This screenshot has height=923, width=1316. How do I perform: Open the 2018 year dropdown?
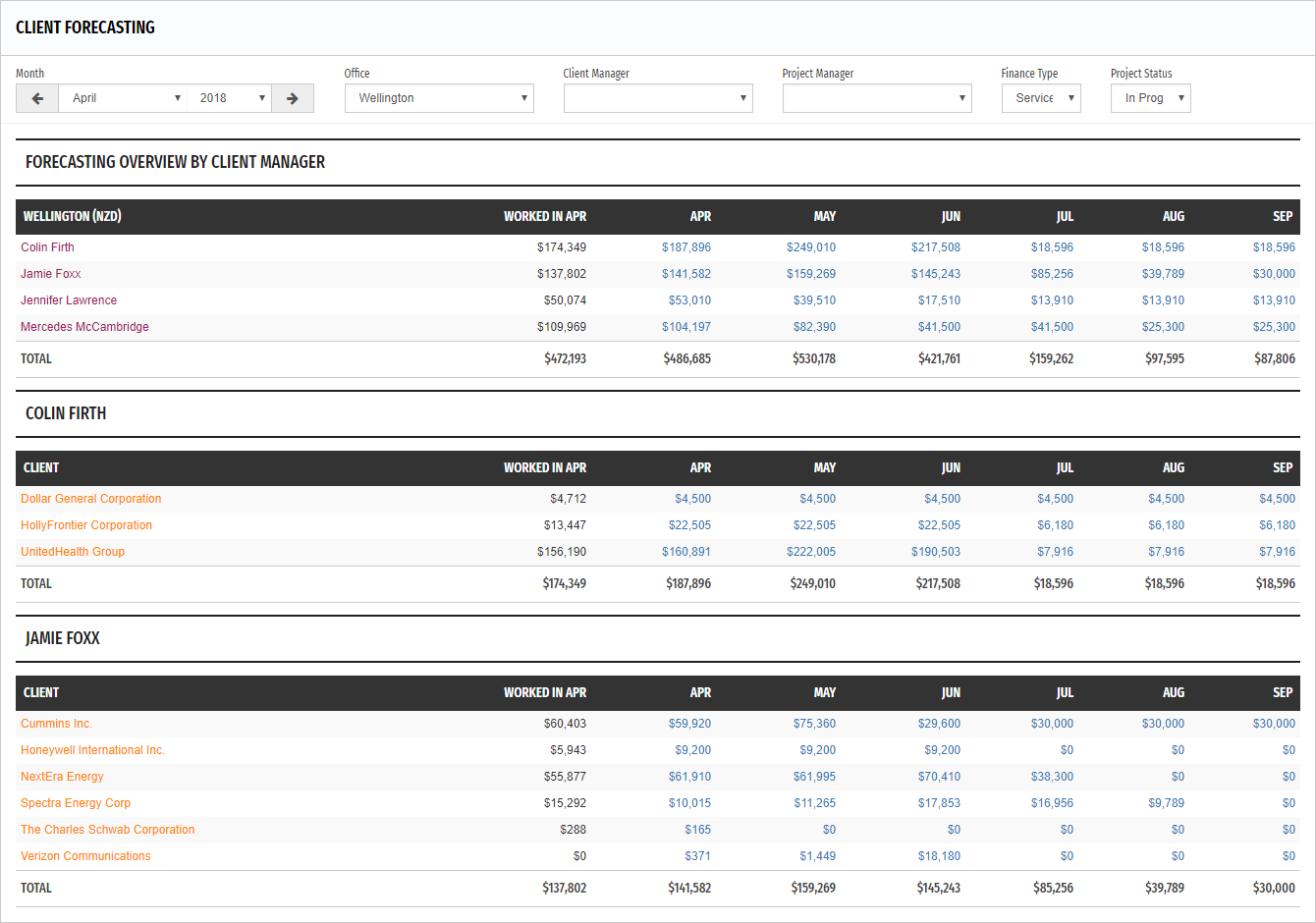(x=229, y=98)
